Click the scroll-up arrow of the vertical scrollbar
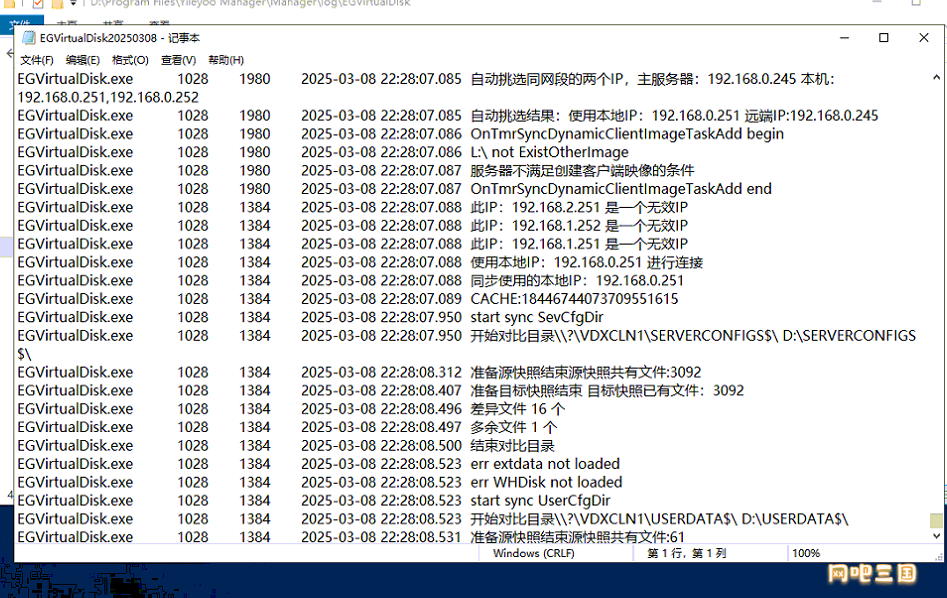This screenshot has height=598, width=947. [936, 77]
